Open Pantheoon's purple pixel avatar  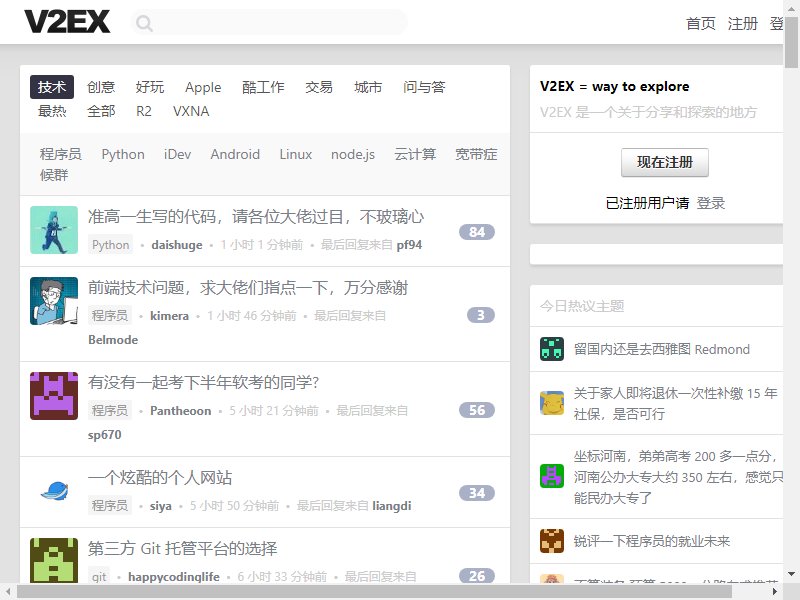point(54,396)
